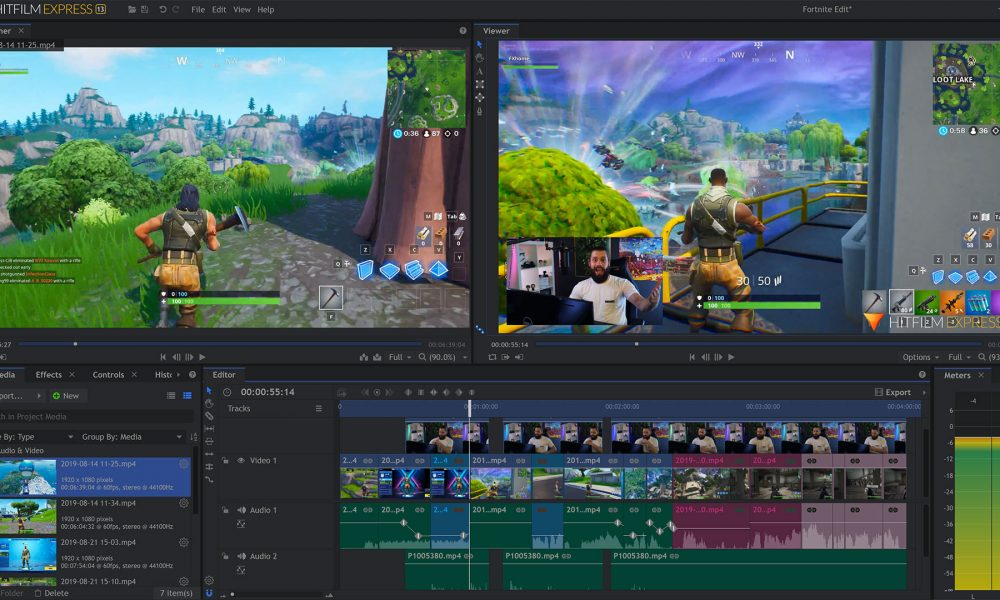
Task: Mute the Audio 1 track
Action: coord(240,510)
